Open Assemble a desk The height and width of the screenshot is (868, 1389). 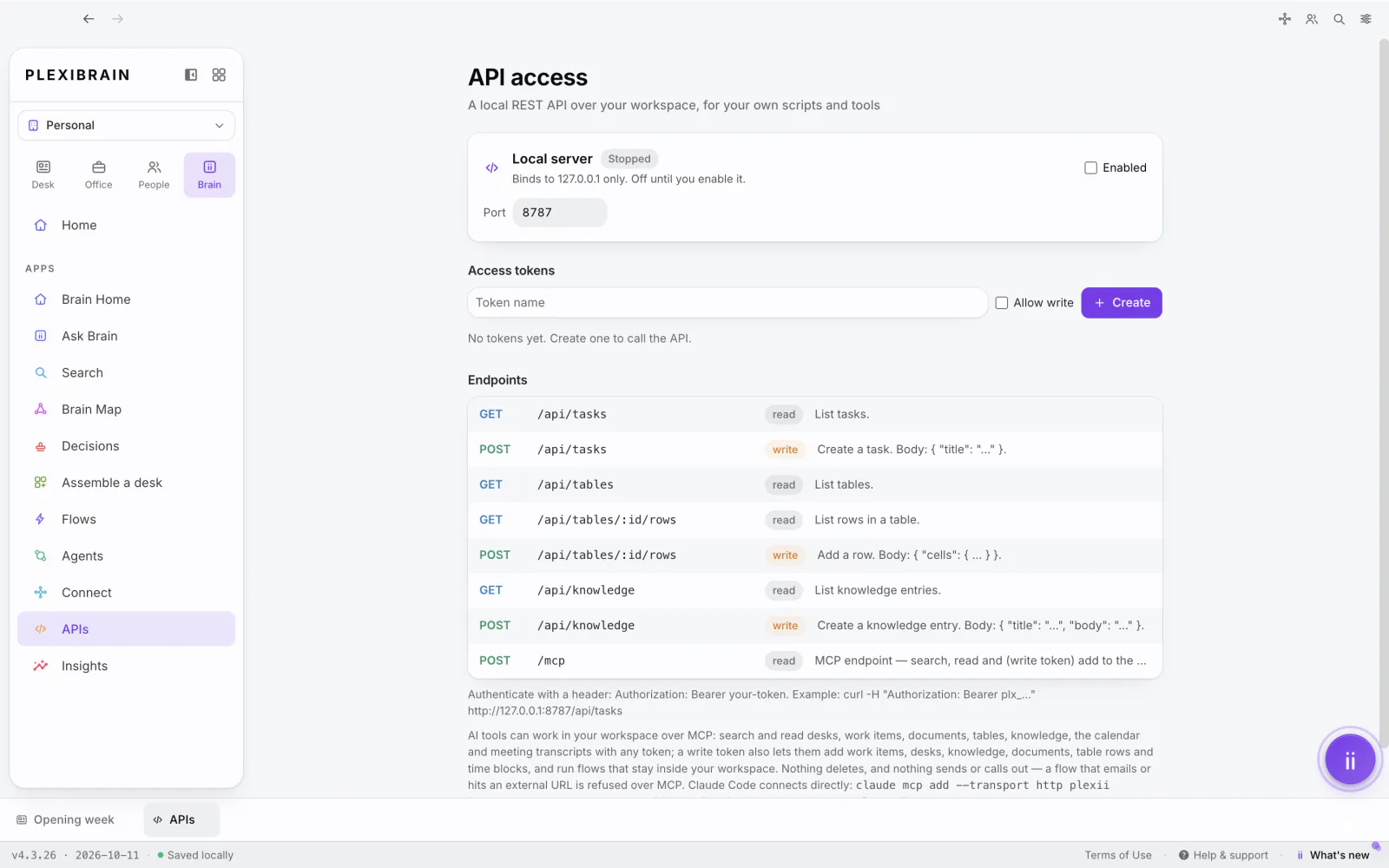pyautogui.click(x=126, y=483)
